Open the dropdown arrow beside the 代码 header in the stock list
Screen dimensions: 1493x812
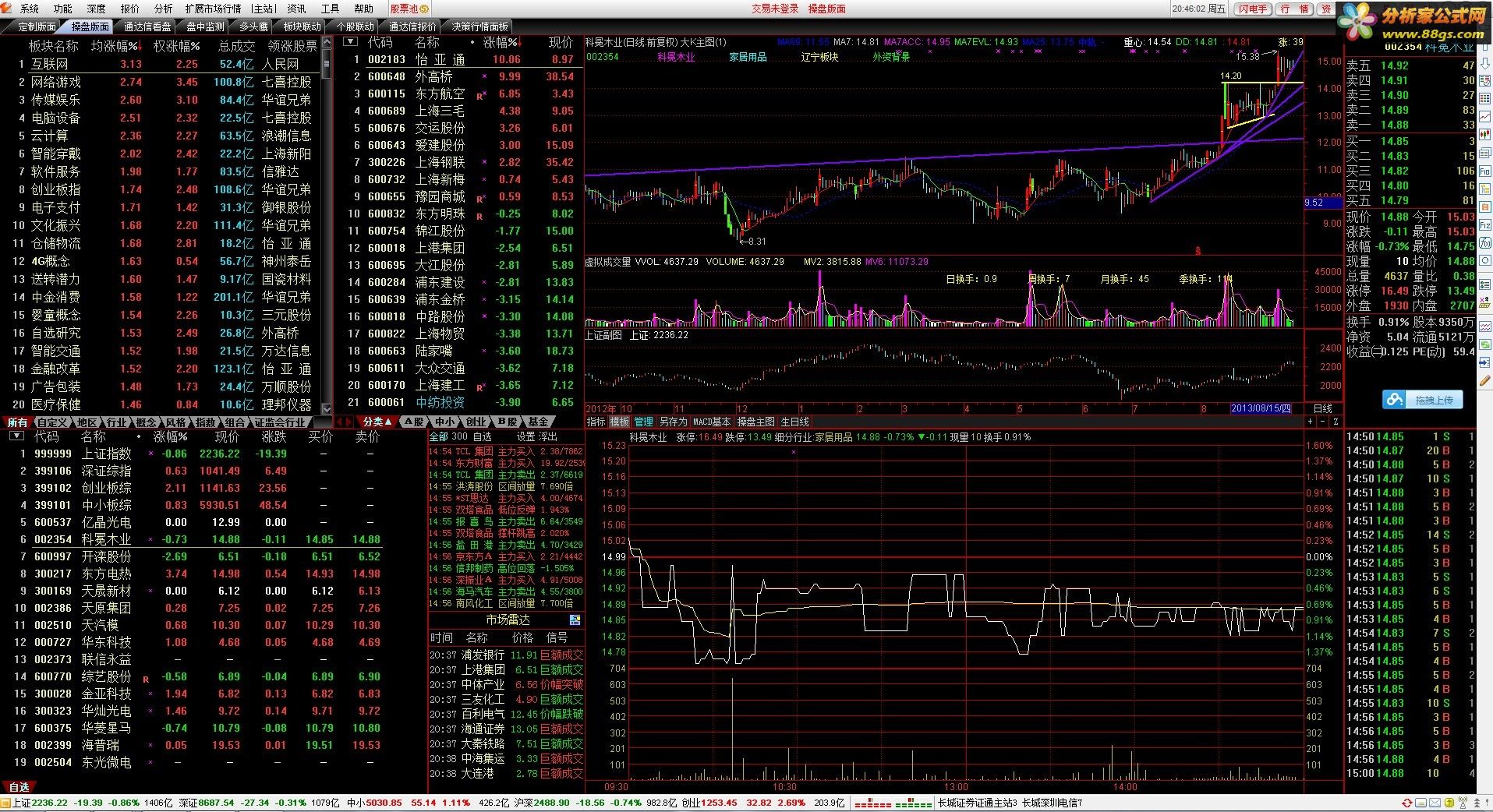tap(351, 42)
